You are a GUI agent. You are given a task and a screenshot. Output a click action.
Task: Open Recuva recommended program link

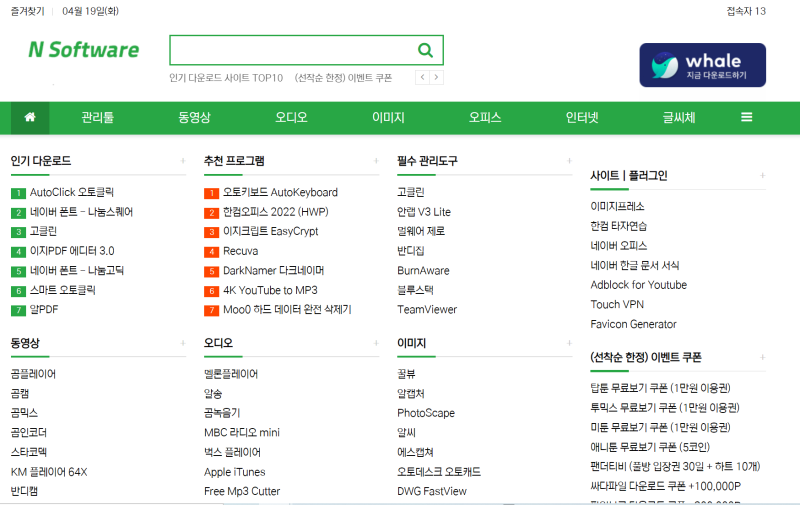[x=241, y=251]
